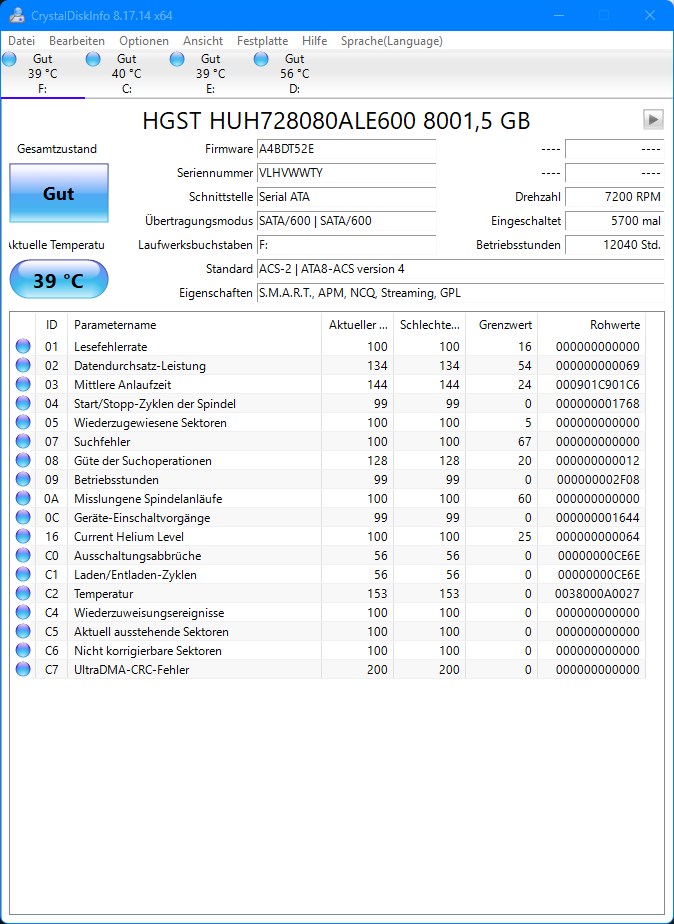Click raw value 000000000064 in Helium row
This screenshot has height=924, width=674.
tap(597, 537)
